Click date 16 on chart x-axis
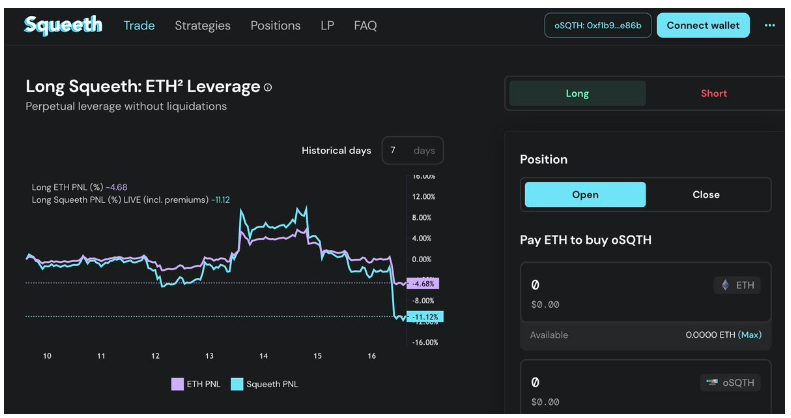The width and height of the screenshot is (791, 418). 372,356
